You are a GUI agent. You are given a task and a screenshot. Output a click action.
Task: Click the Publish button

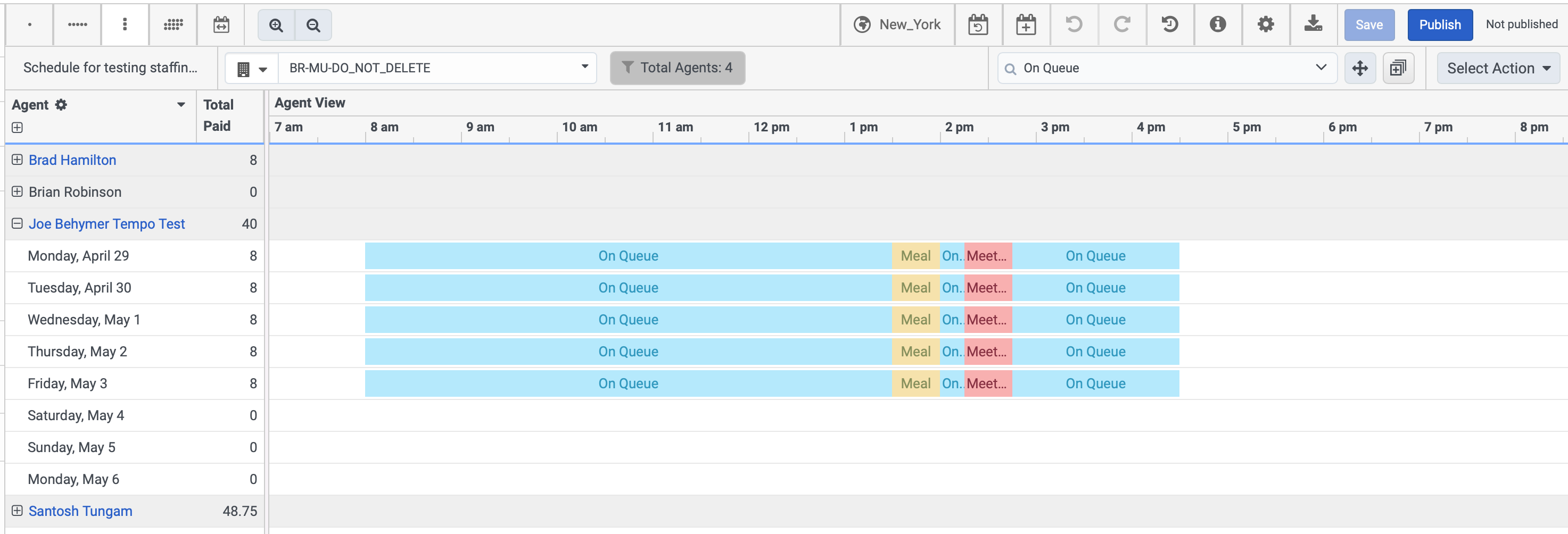coord(1440,25)
